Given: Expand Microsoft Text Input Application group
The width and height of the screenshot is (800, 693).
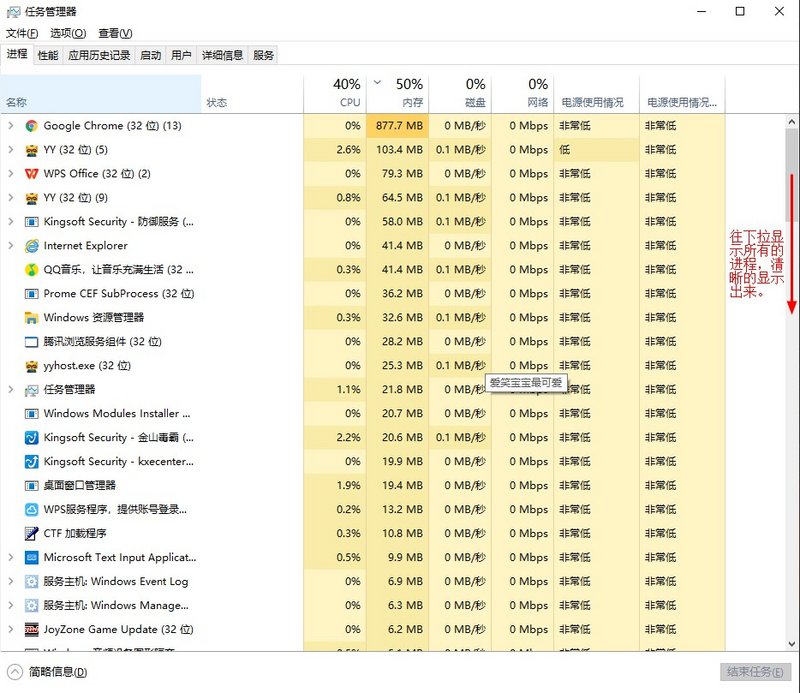Looking at the screenshot, I should tap(11, 557).
